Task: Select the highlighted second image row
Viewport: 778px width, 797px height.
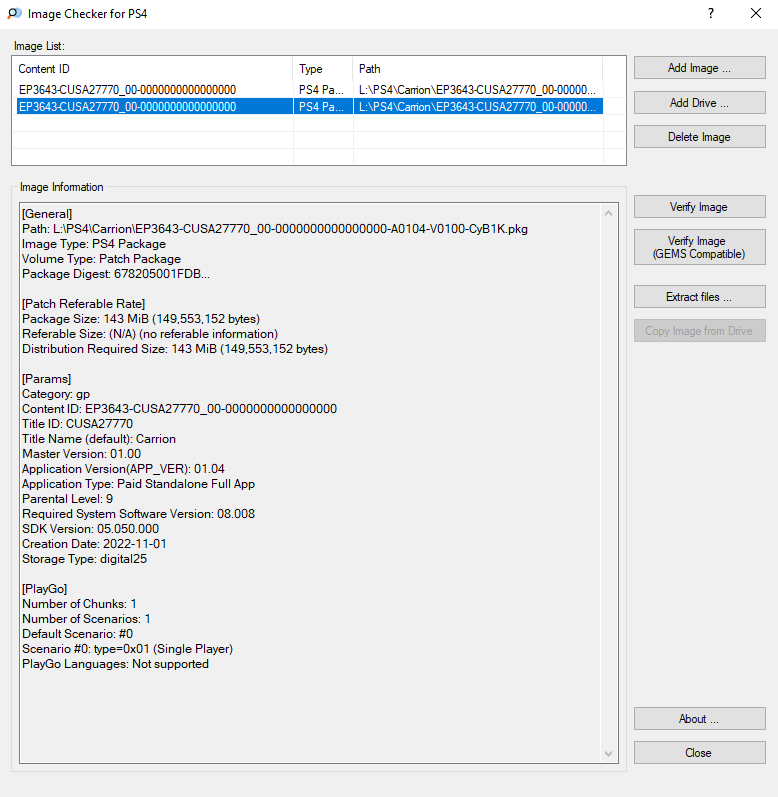Action: click(309, 107)
